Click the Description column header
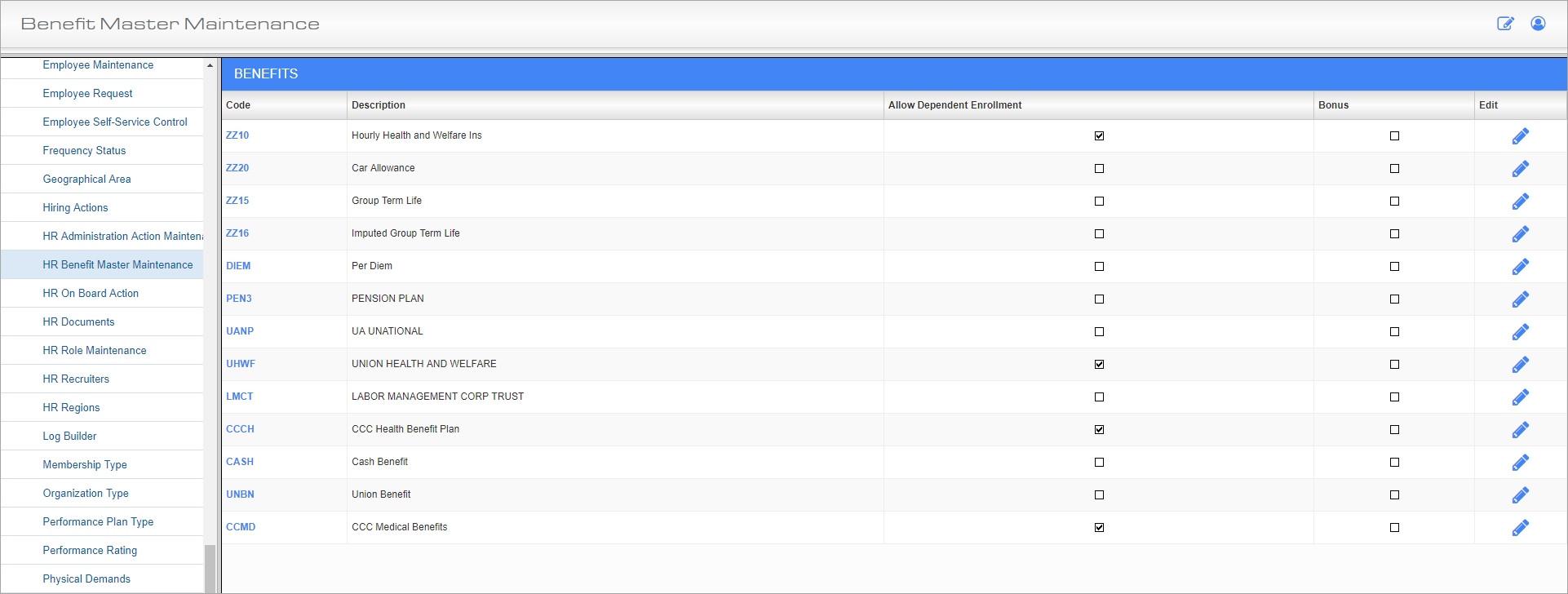This screenshot has width=1568, height=594. (x=379, y=105)
